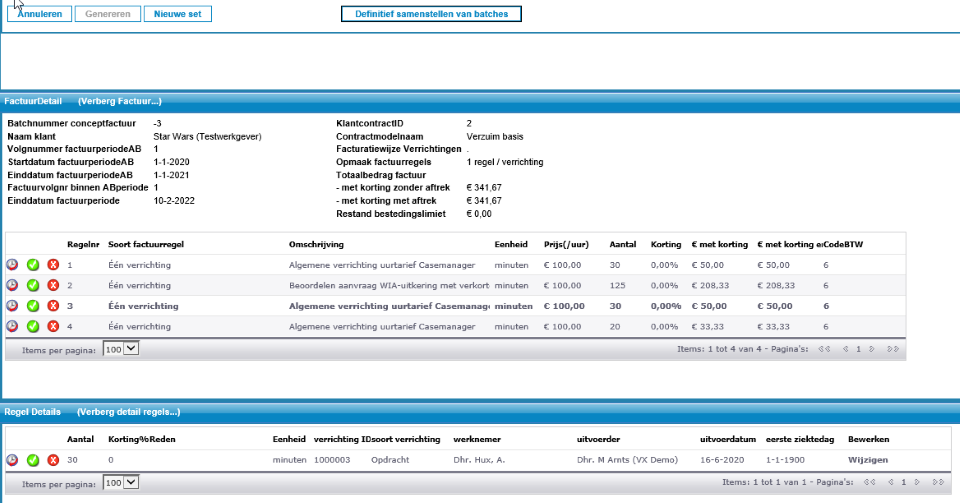
Task: Click the Nieuwe set button
Action: pos(177,14)
